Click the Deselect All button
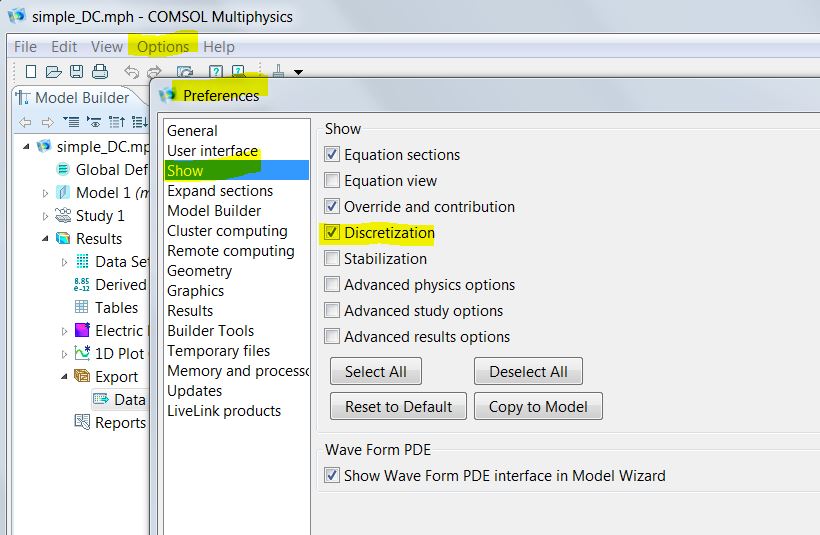The image size is (820, 535). click(x=528, y=371)
